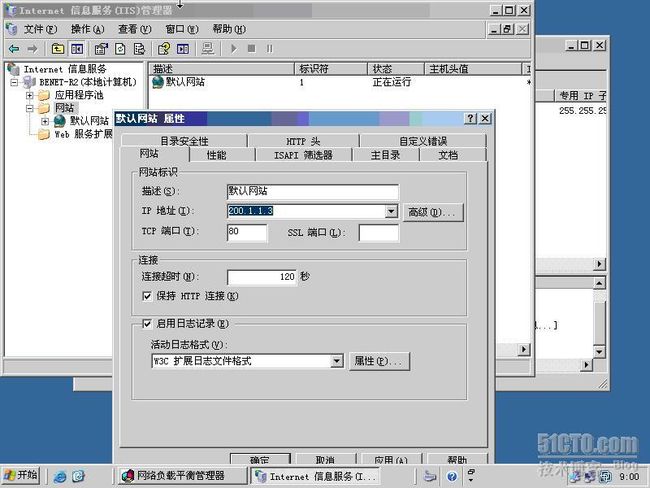This screenshot has width=650, height=488.
Task: Open the IP 地址 dropdown arrow
Action: click(x=391, y=211)
